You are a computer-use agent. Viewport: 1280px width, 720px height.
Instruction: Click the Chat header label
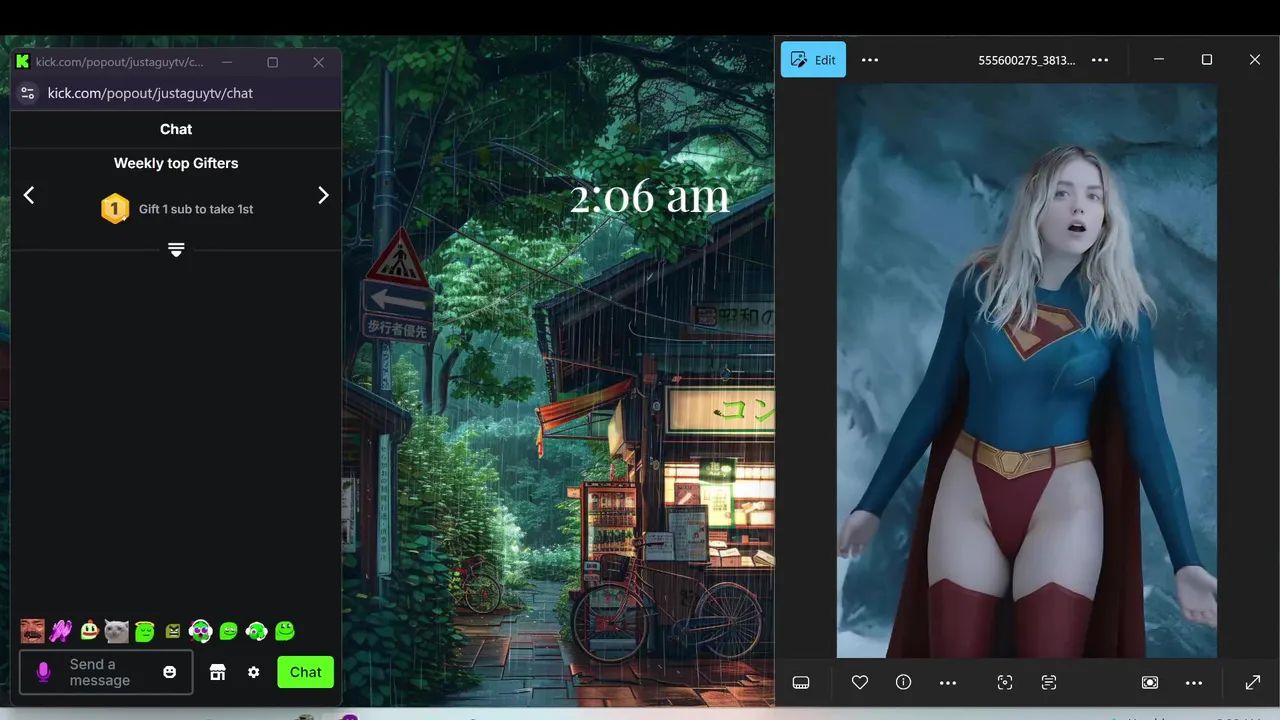pyautogui.click(x=176, y=129)
